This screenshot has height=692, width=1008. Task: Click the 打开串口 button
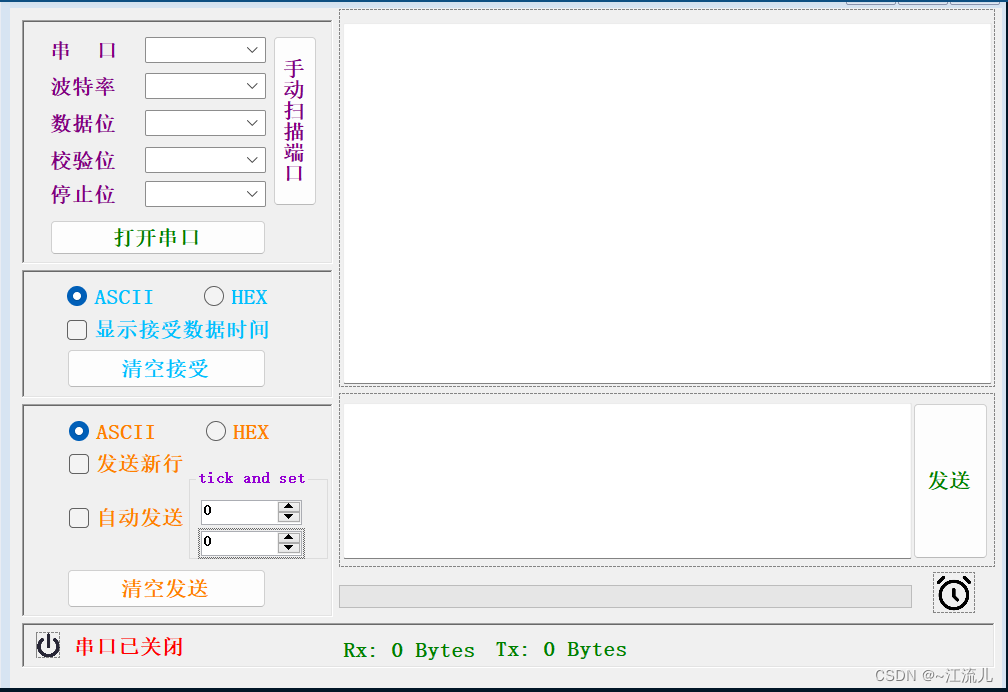click(158, 237)
